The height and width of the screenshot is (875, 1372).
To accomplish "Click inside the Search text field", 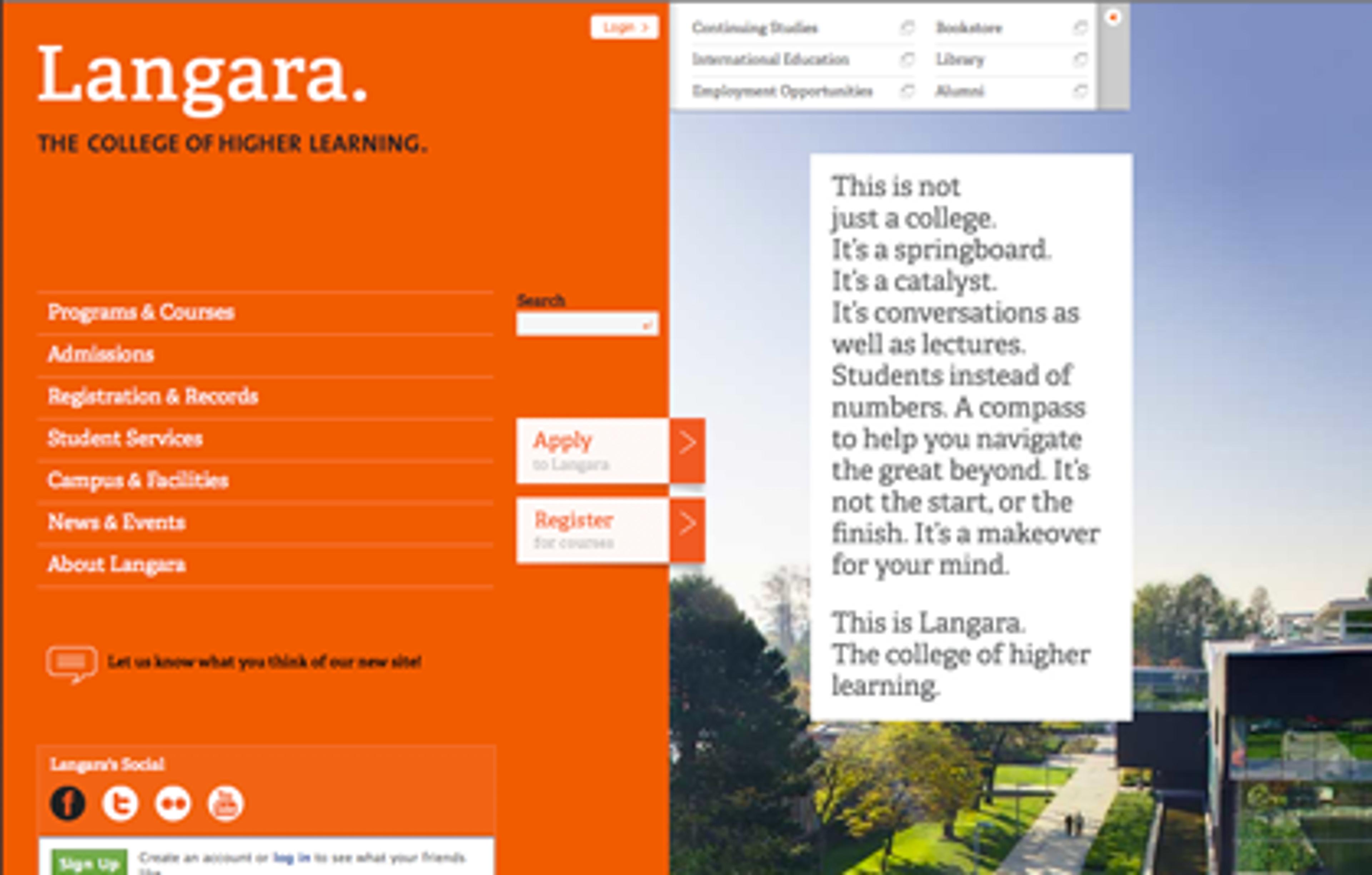I will pyautogui.click(x=578, y=325).
